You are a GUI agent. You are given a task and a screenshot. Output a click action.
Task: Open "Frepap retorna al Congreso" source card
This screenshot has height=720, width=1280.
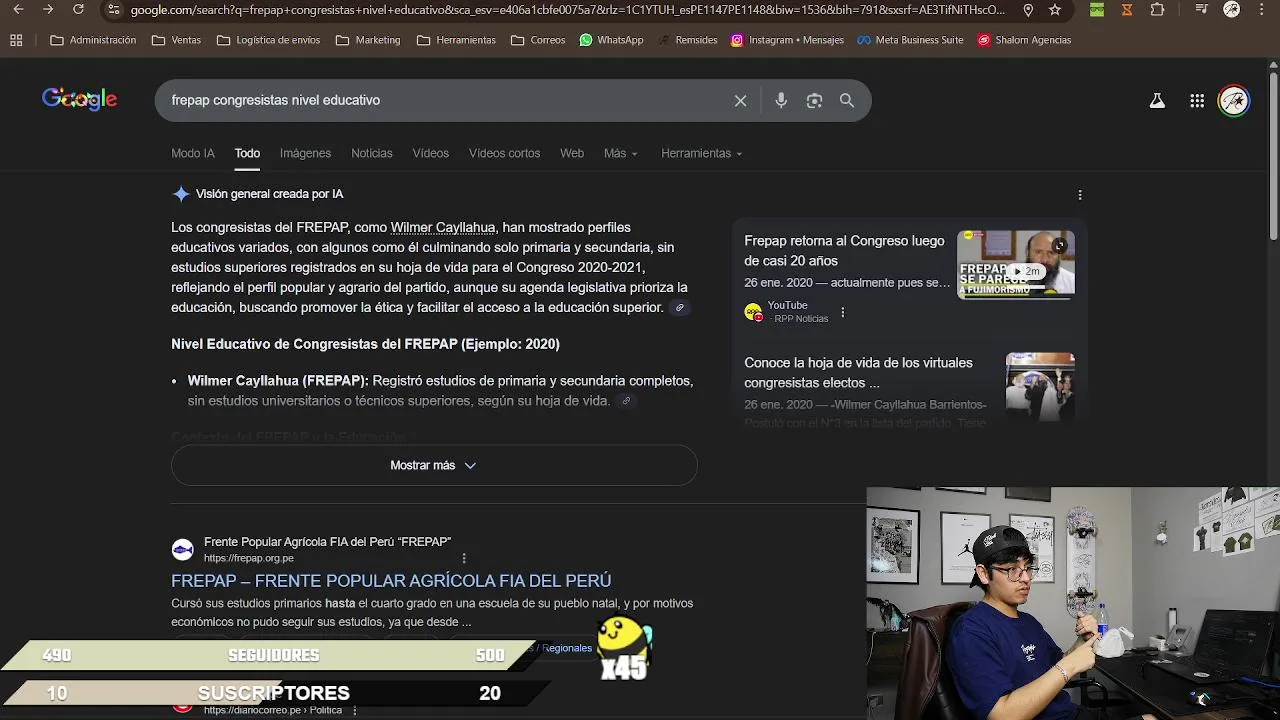[x=845, y=251]
